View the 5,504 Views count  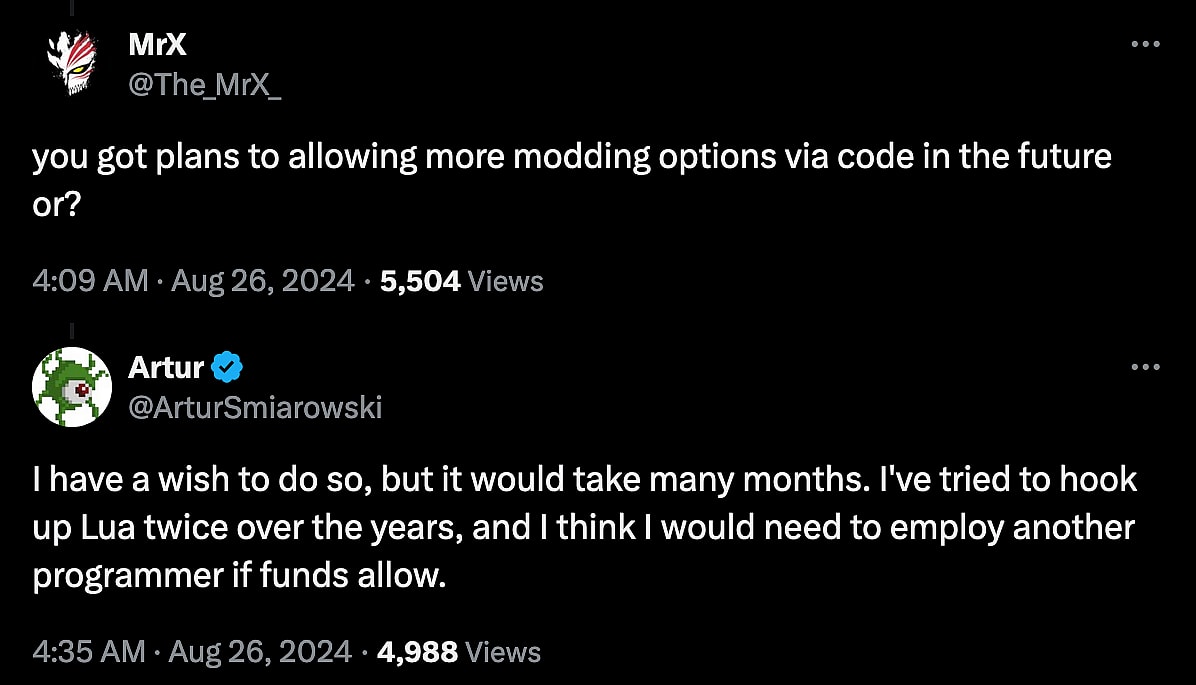coord(461,281)
